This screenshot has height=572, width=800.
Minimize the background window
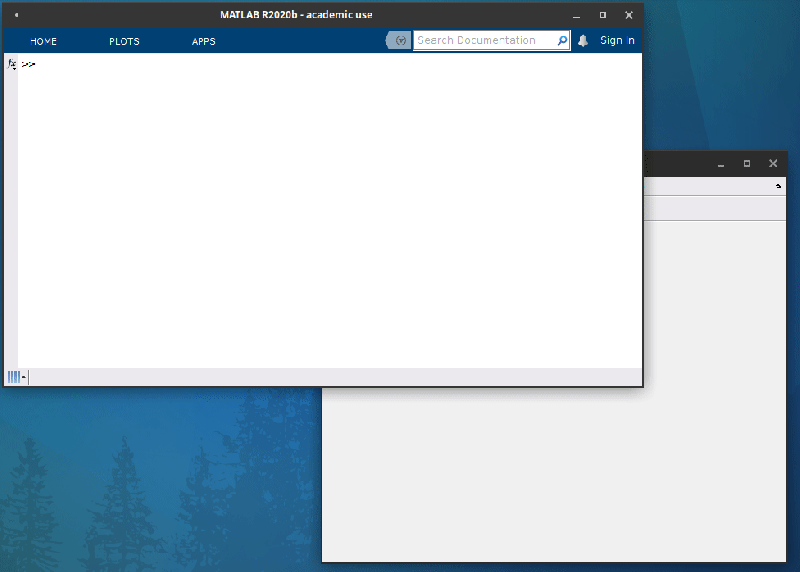click(721, 164)
